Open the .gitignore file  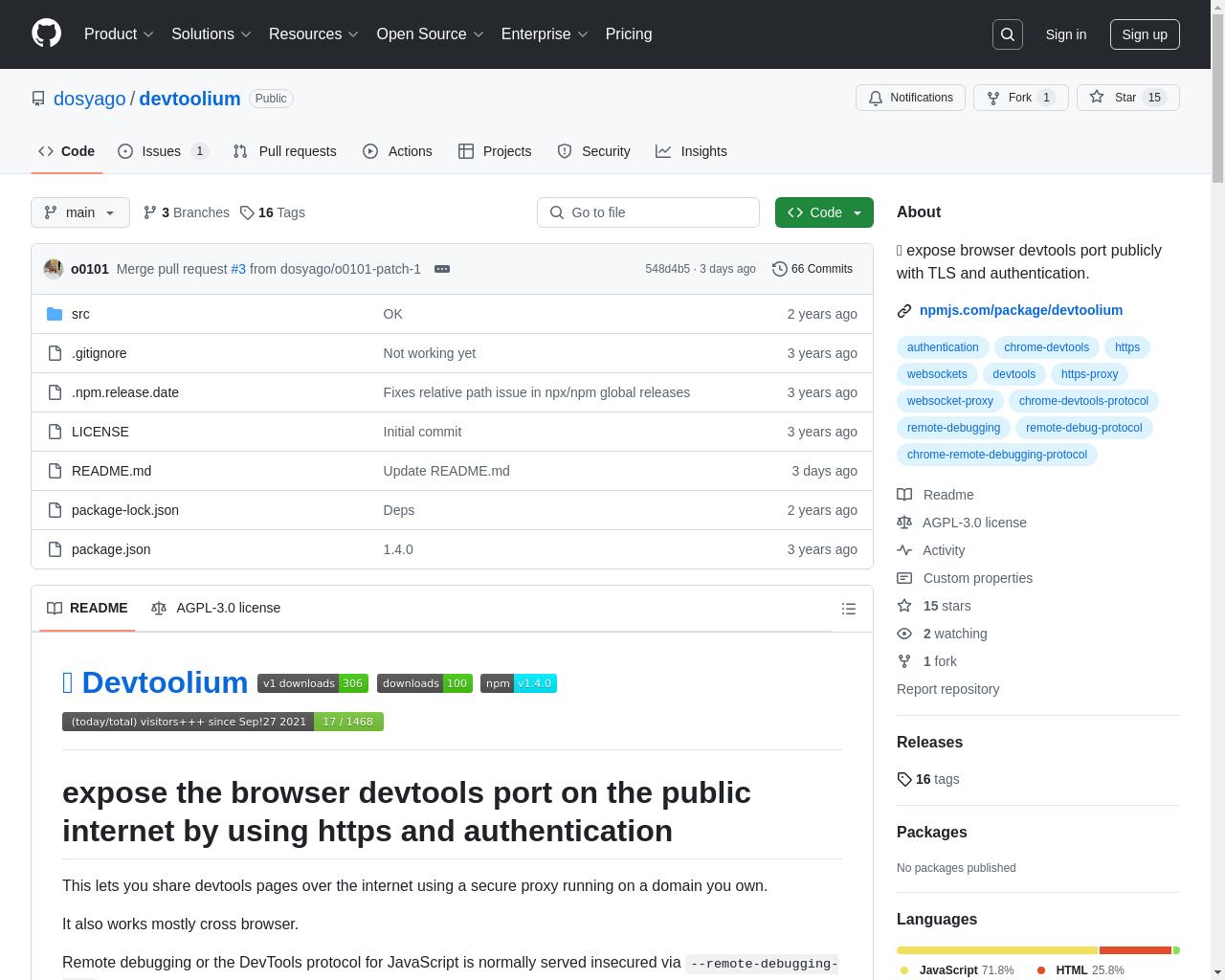[x=99, y=353]
